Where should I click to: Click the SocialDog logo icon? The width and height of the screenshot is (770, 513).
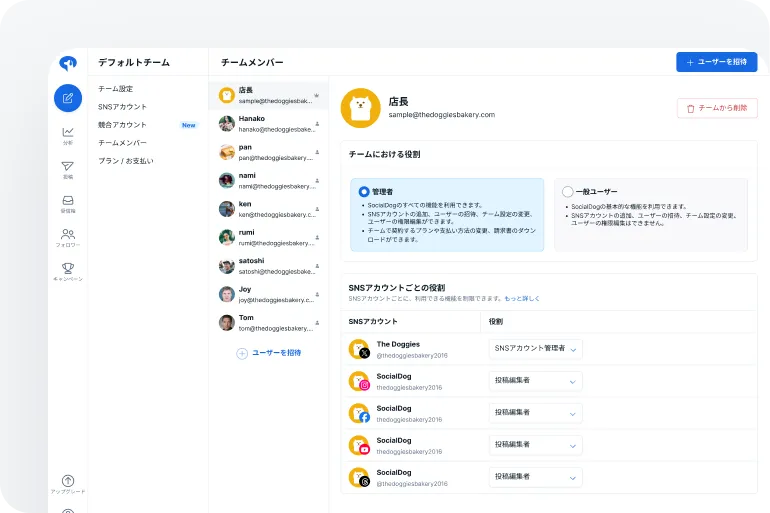[x=68, y=63]
